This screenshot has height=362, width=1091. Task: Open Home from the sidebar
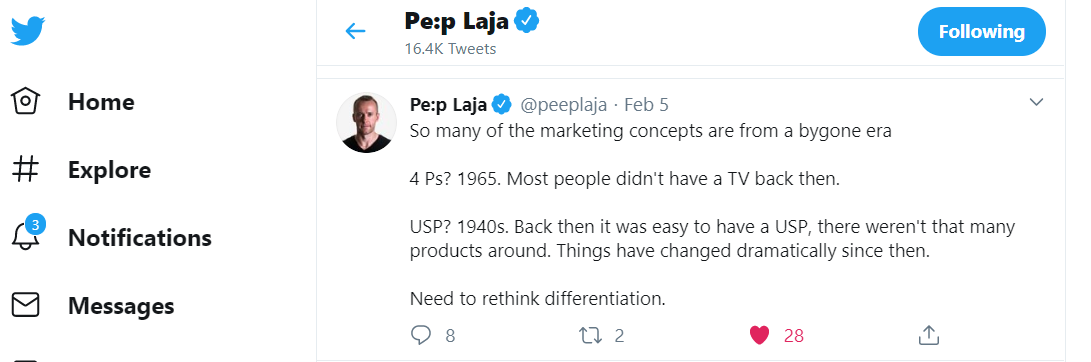click(x=73, y=102)
